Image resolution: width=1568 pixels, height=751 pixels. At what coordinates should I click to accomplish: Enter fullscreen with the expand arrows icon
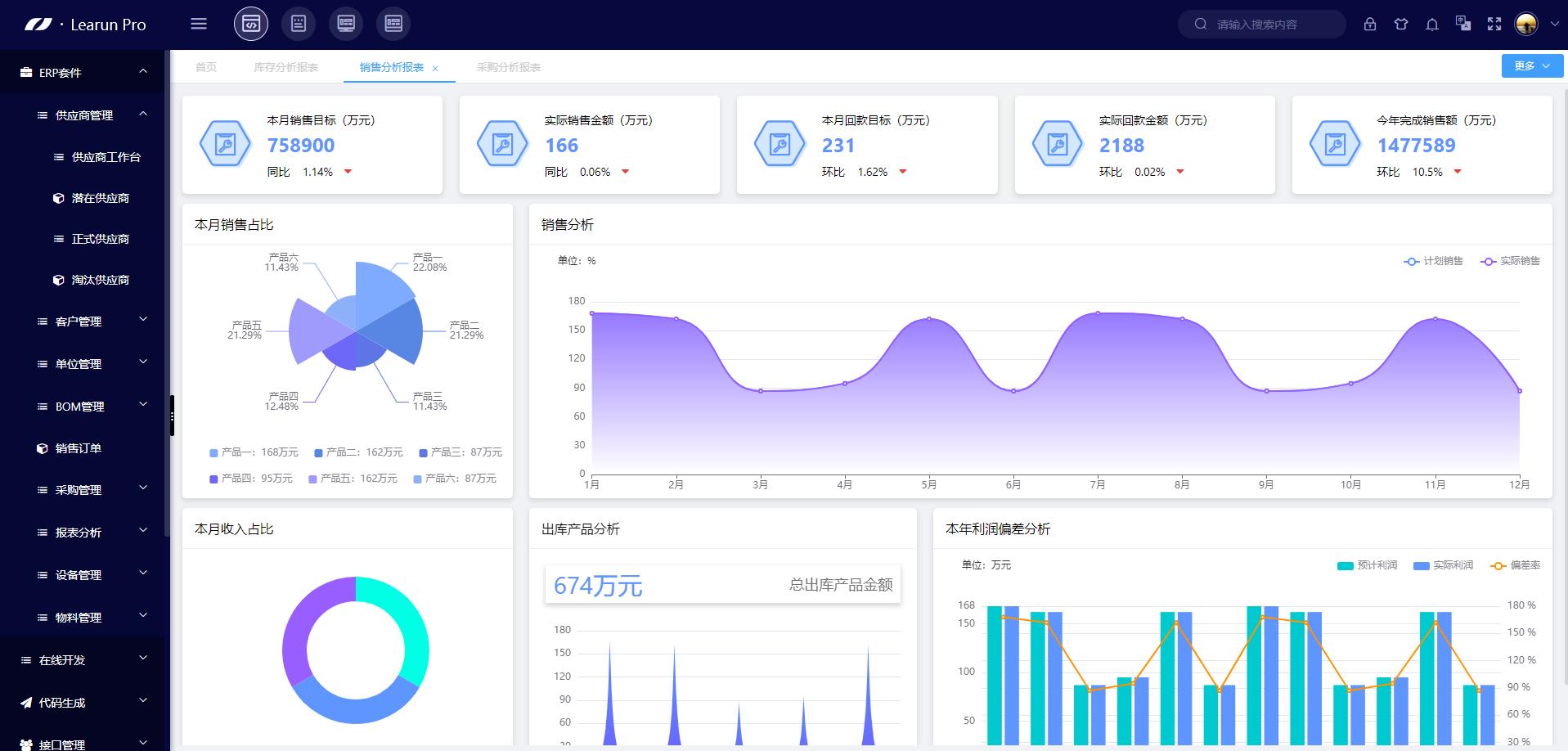coord(1494,24)
